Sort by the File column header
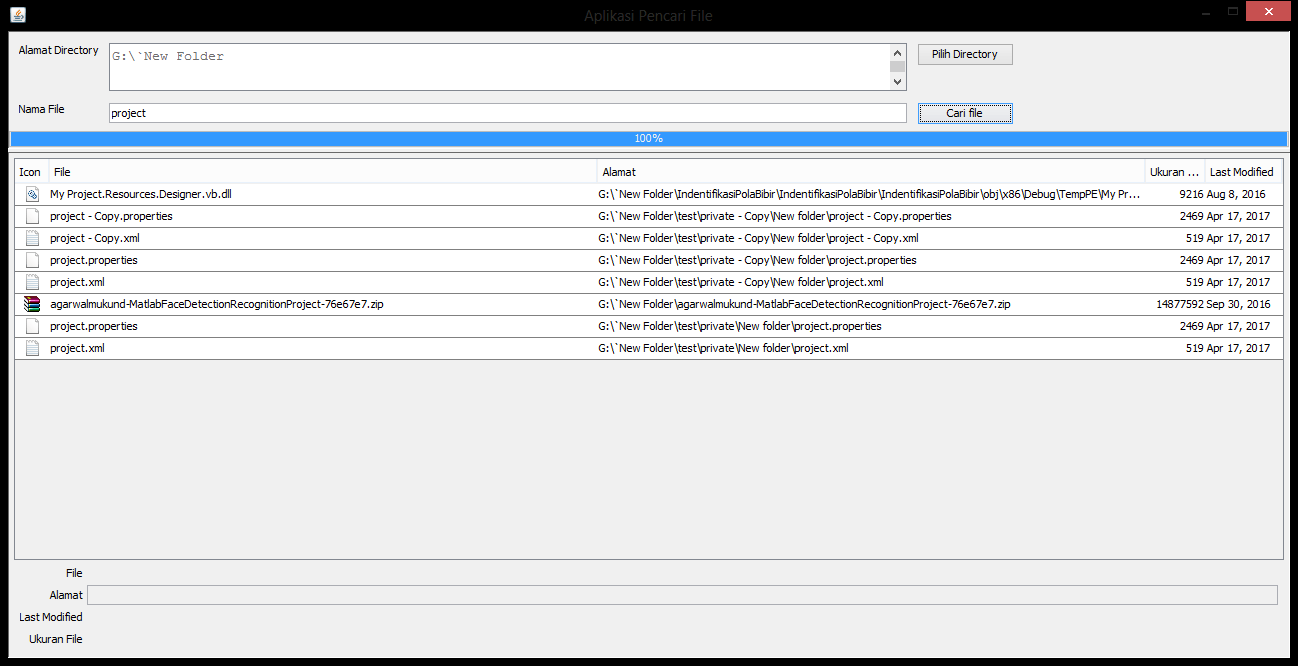1298x666 pixels. (322, 172)
